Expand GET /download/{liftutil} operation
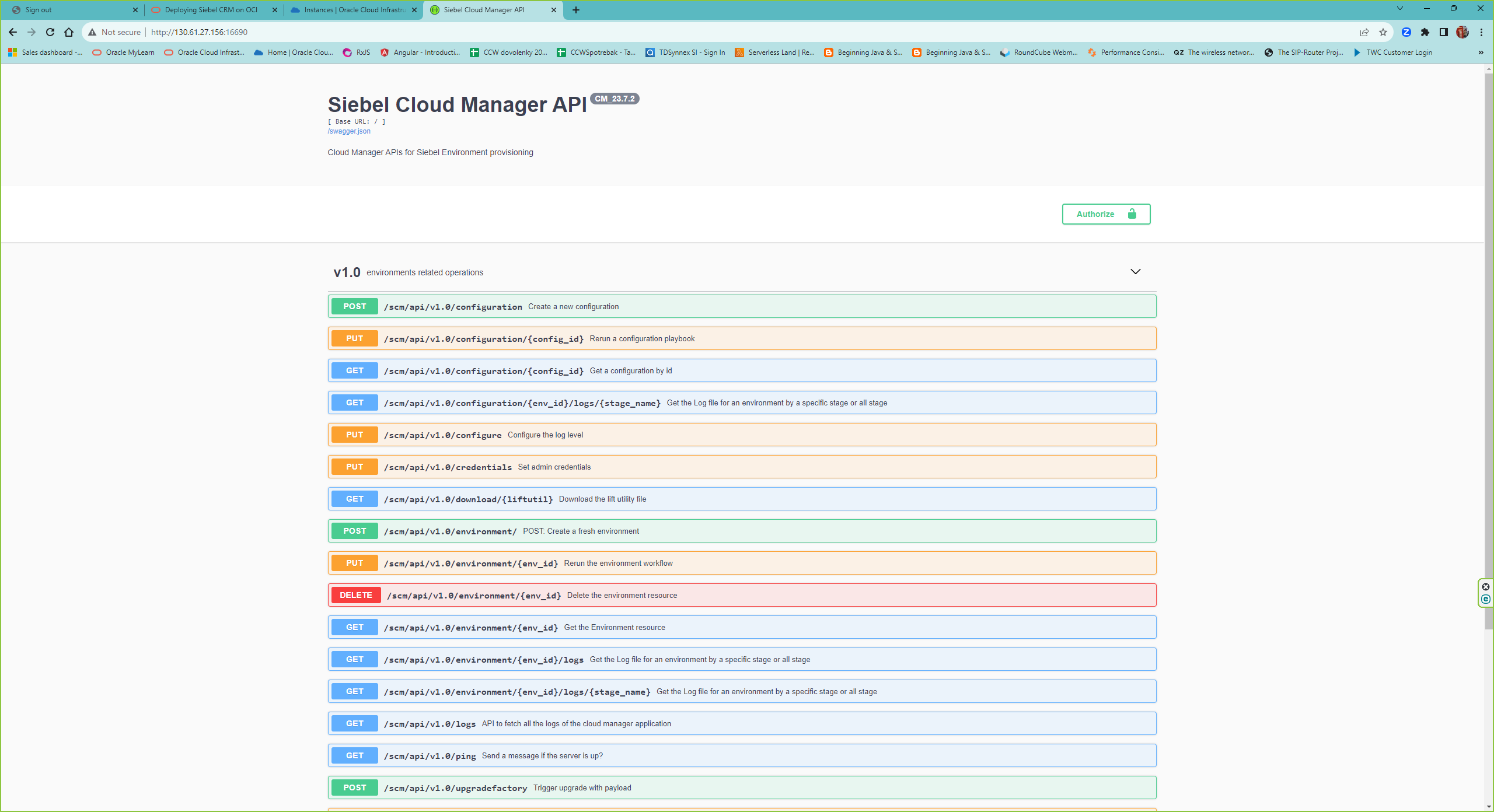The image size is (1494, 812). 742,499
